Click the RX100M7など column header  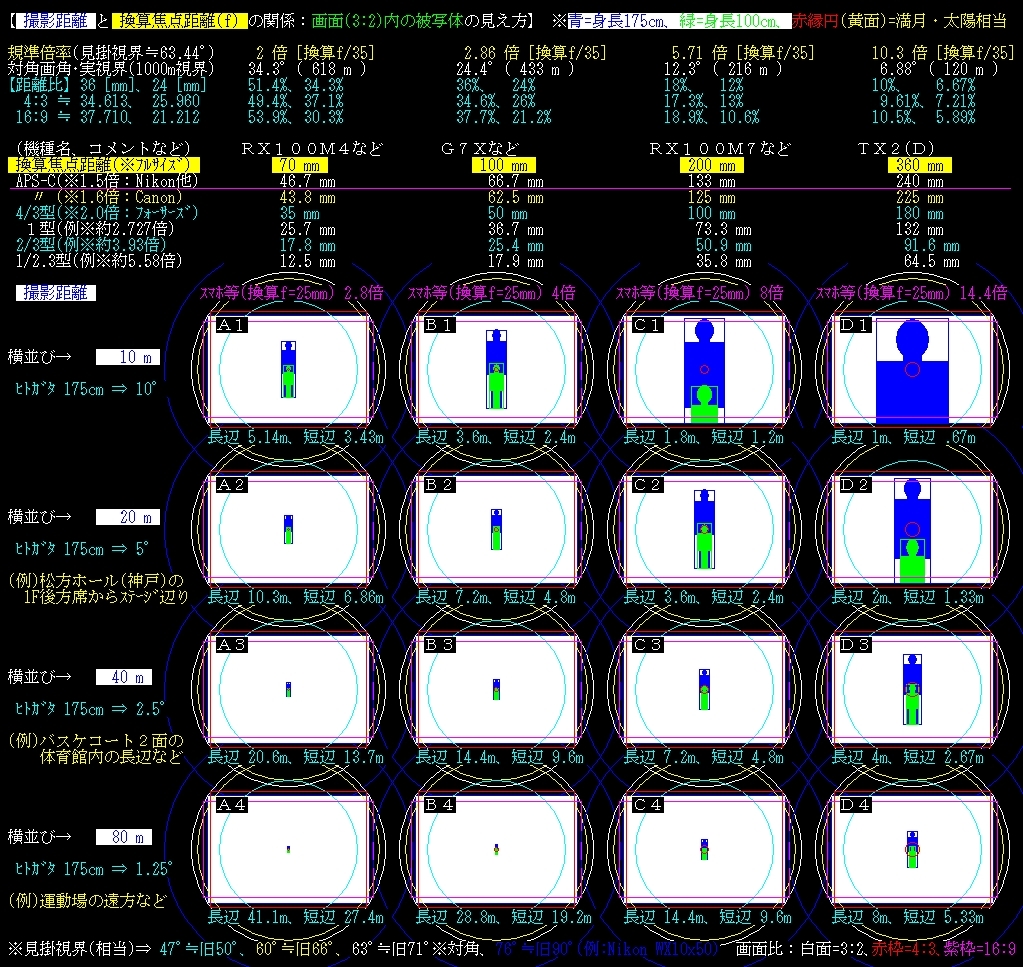(720, 149)
